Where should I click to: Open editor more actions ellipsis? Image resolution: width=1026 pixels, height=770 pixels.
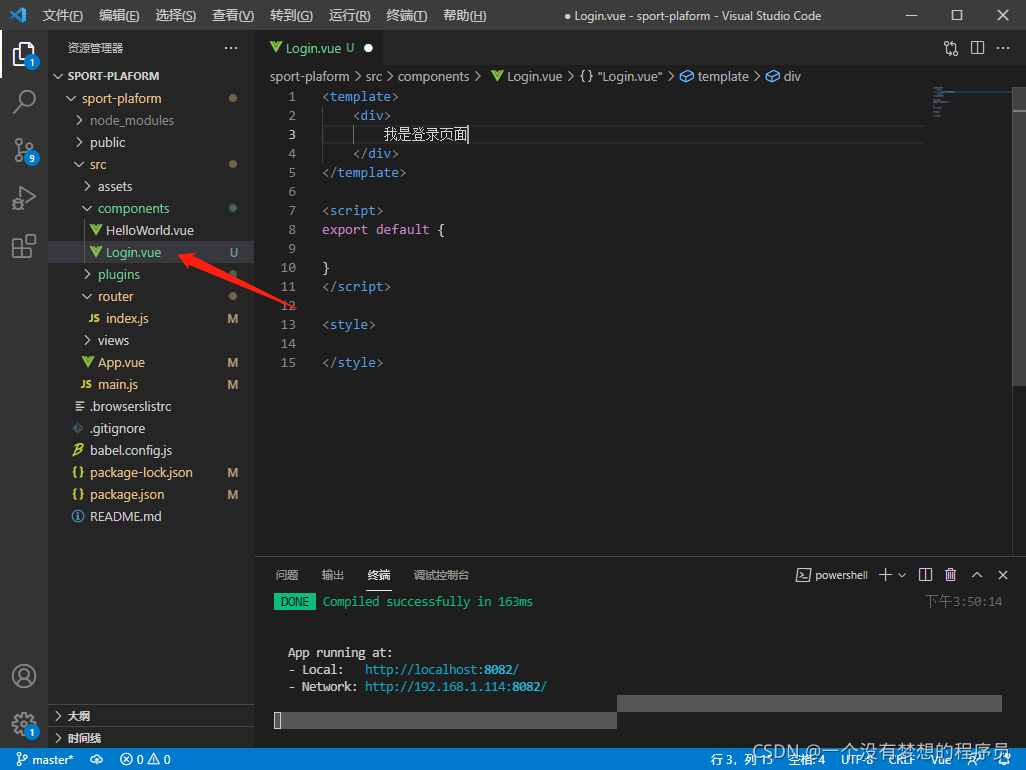tap(1003, 48)
